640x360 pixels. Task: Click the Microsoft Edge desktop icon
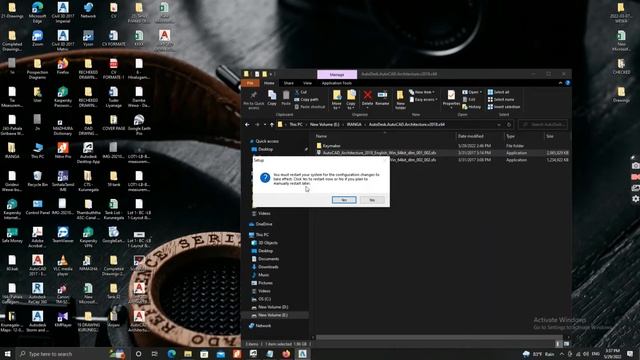[x=38, y=11]
